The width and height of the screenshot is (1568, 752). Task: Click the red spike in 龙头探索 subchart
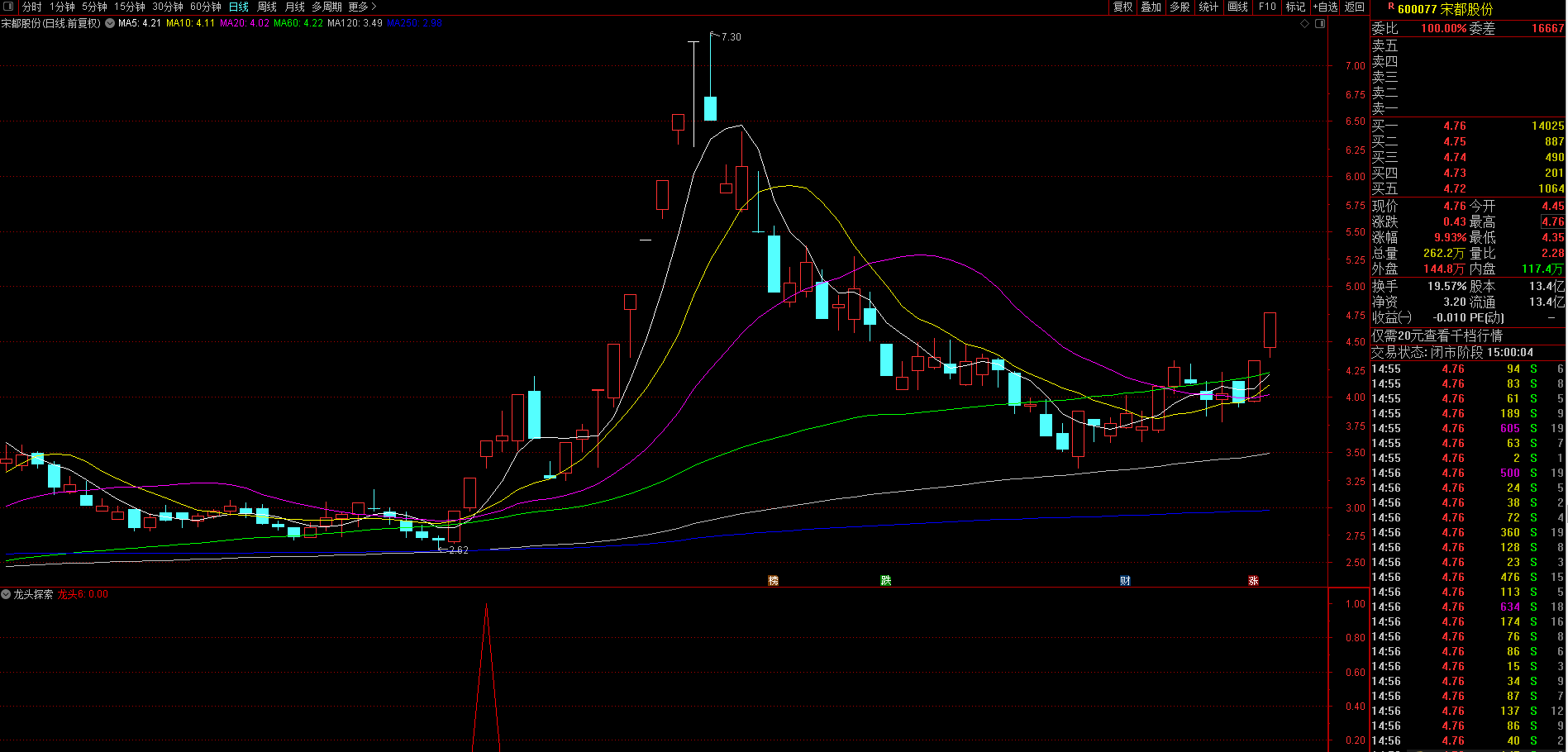(x=486, y=678)
